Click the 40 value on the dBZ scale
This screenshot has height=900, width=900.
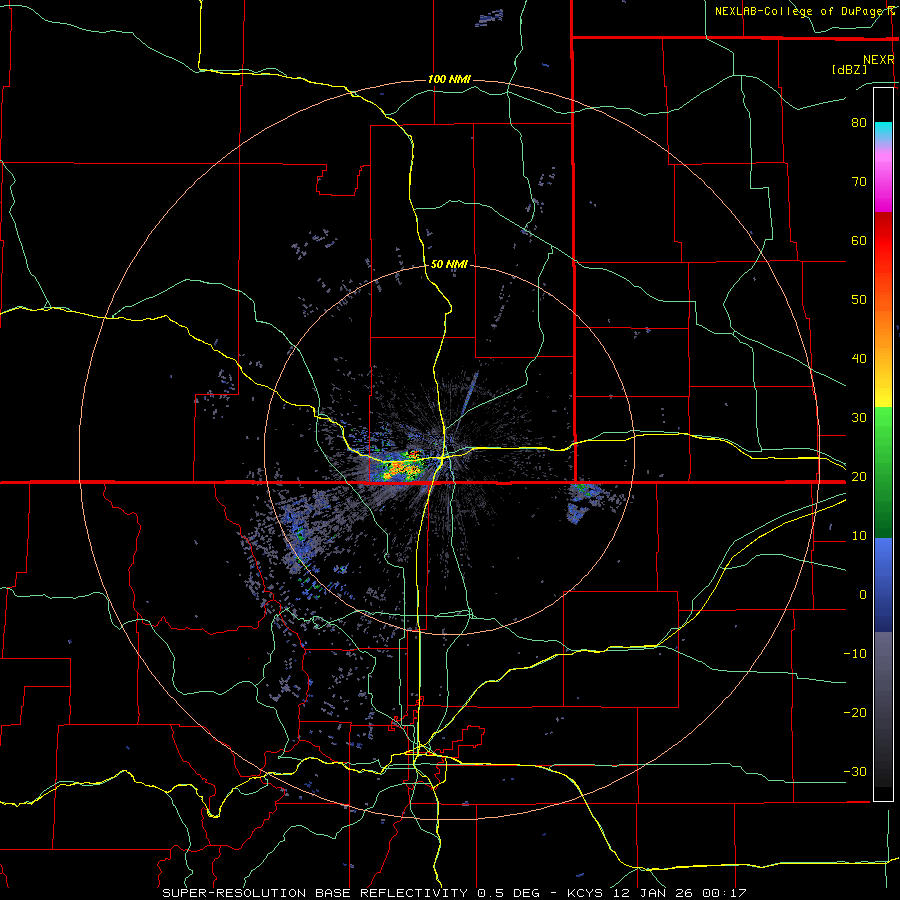[x=859, y=359]
